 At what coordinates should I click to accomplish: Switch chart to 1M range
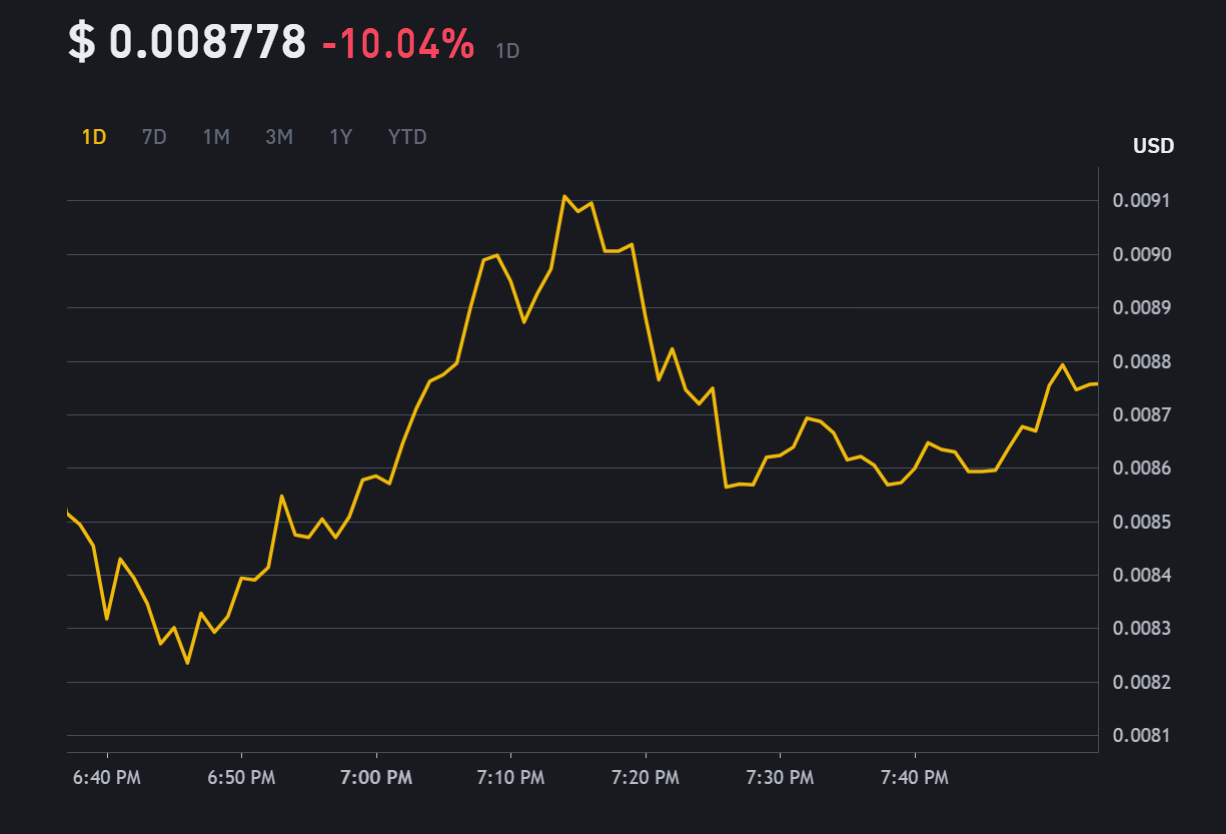pos(216,137)
